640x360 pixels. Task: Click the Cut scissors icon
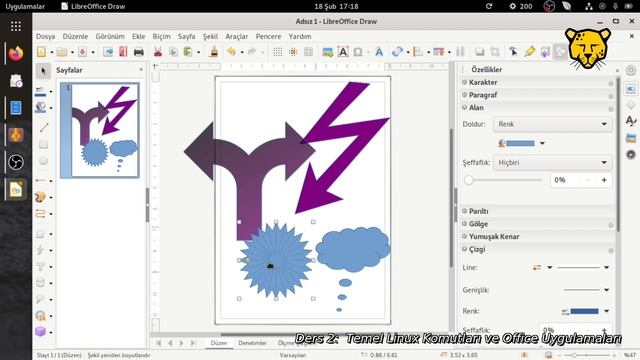click(158, 52)
